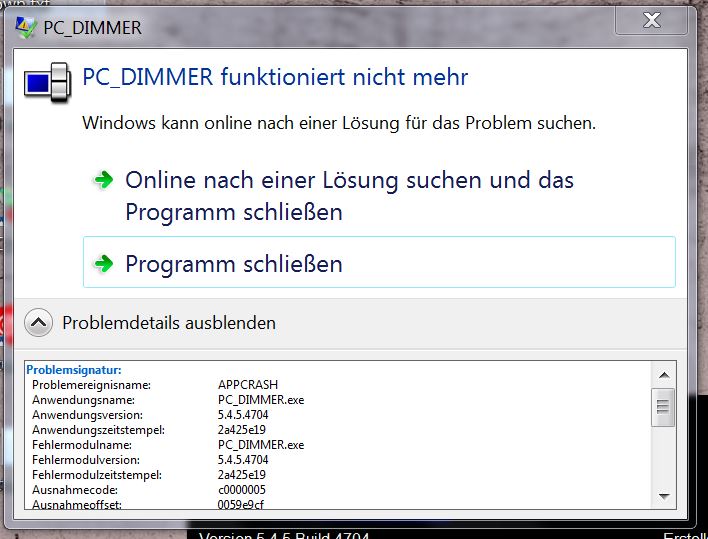
Task: Click the PC_DIMMER title bar icon
Action: point(25,27)
